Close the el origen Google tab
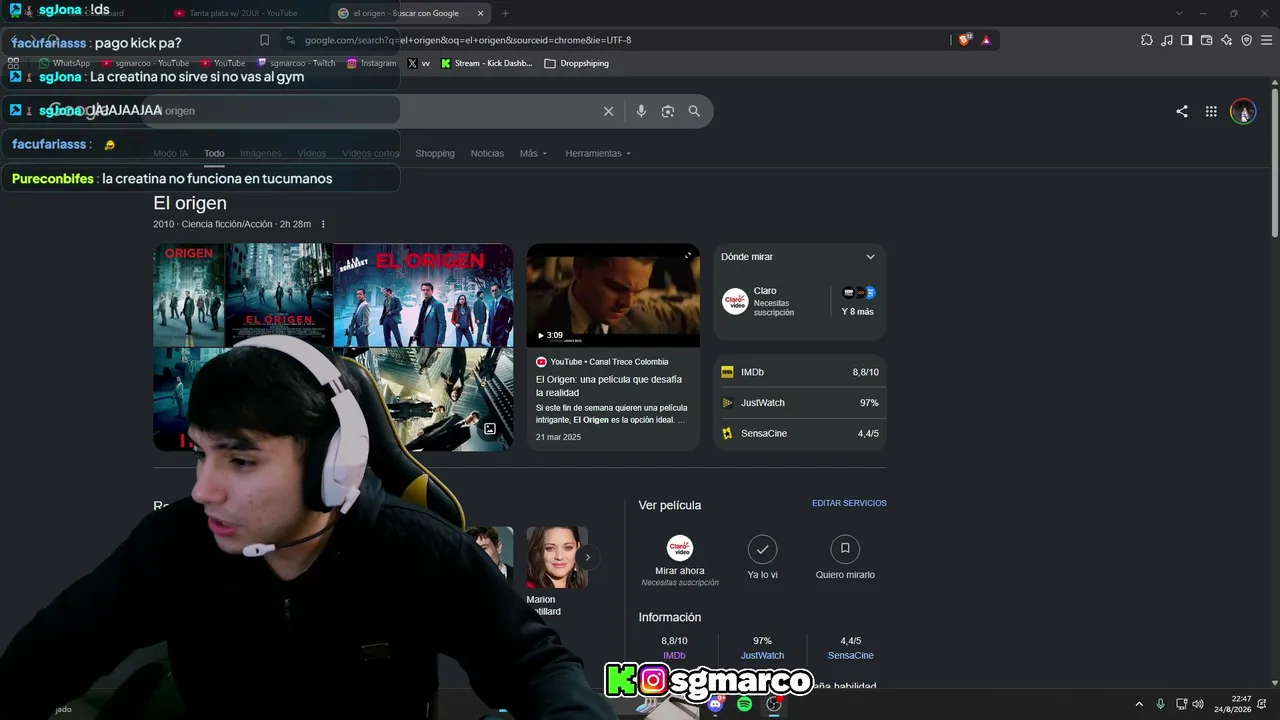Screen dimensions: 1280x720 481,13
